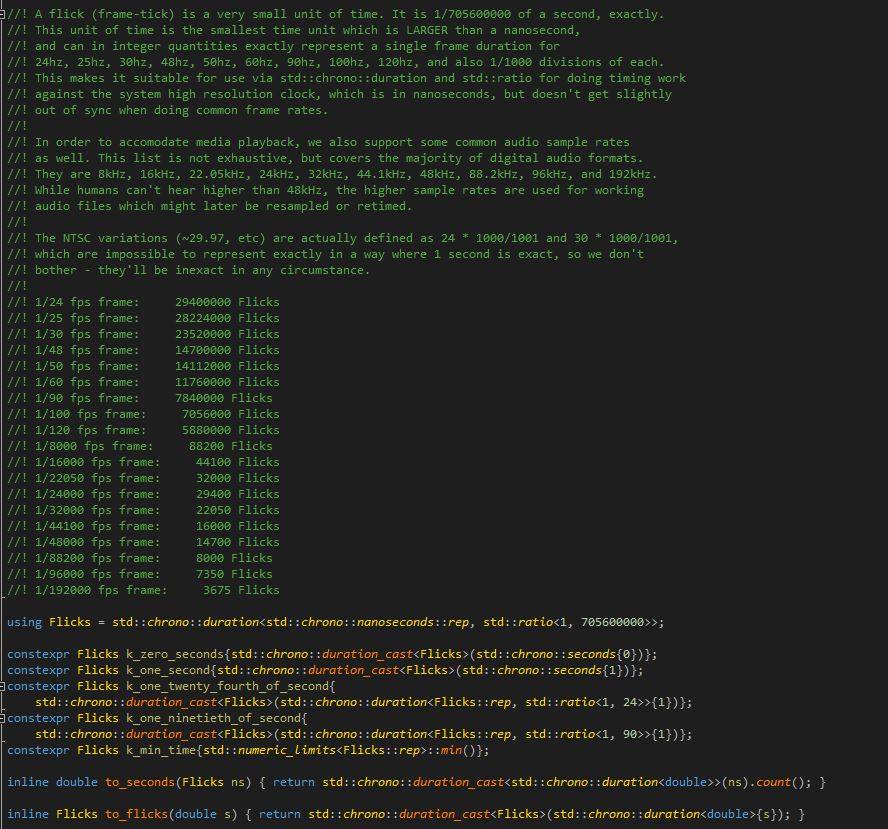Collapse the k_one_ninetieth_of_second definition fold
This screenshot has width=888, height=829.
click(2, 719)
